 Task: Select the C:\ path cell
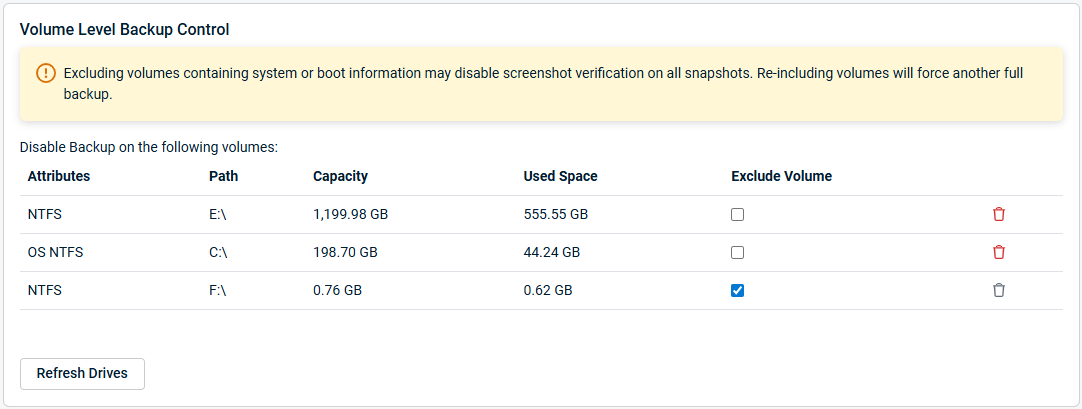coord(219,252)
